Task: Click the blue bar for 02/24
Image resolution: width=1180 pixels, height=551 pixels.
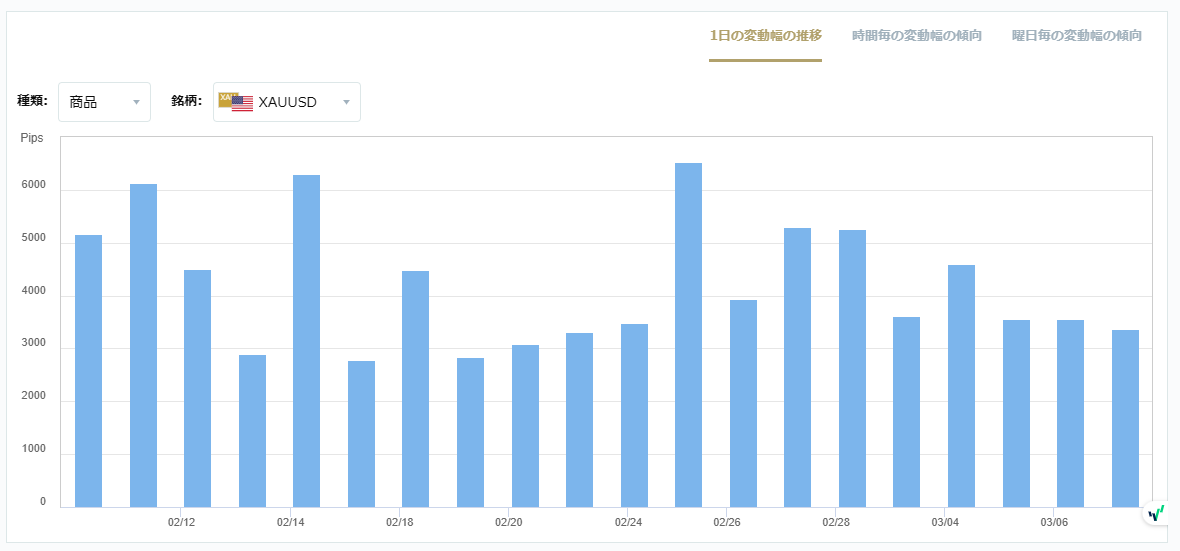Action: [x=634, y=416]
